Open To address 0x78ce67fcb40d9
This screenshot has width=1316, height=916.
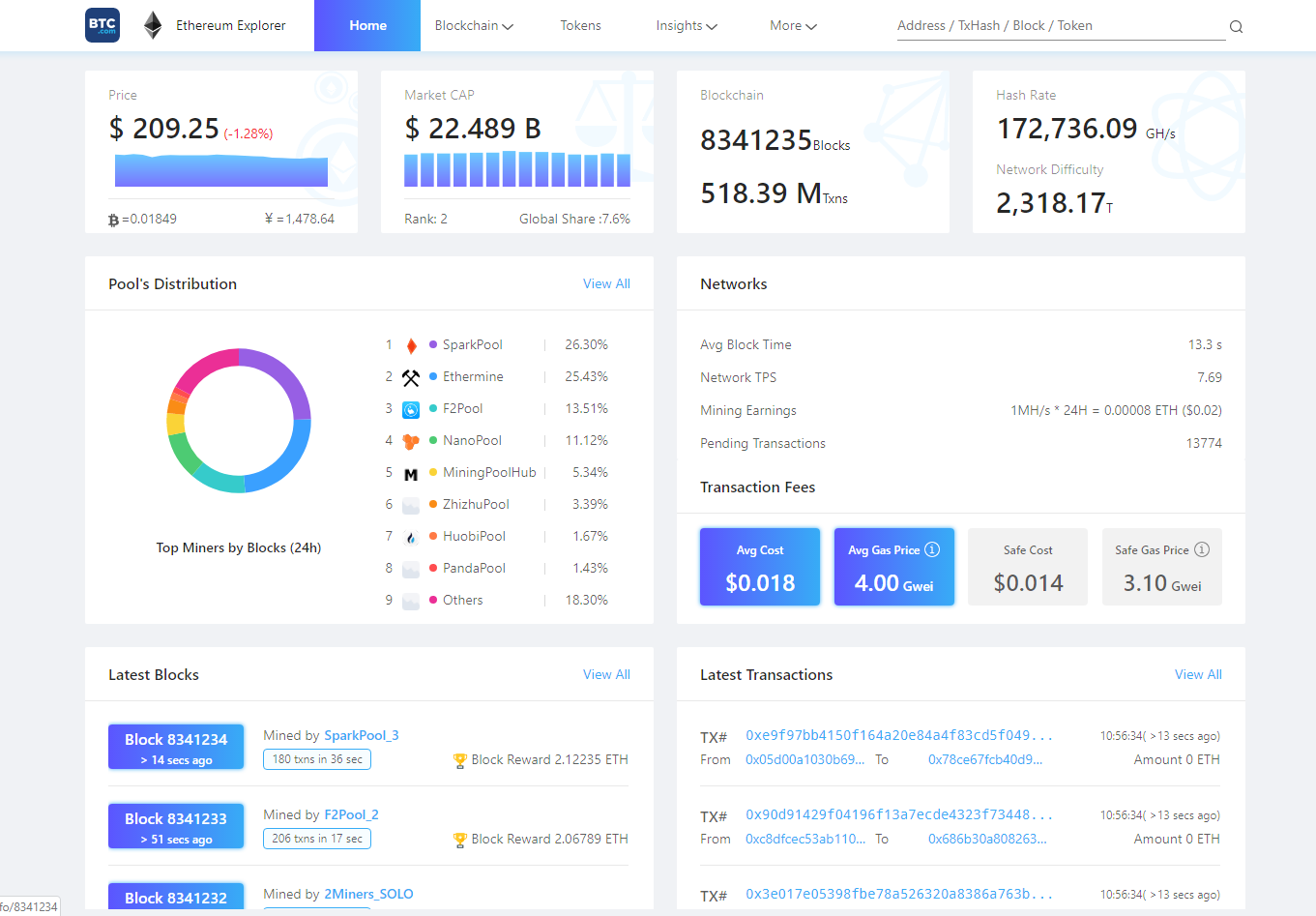click(x=985, y=759)
